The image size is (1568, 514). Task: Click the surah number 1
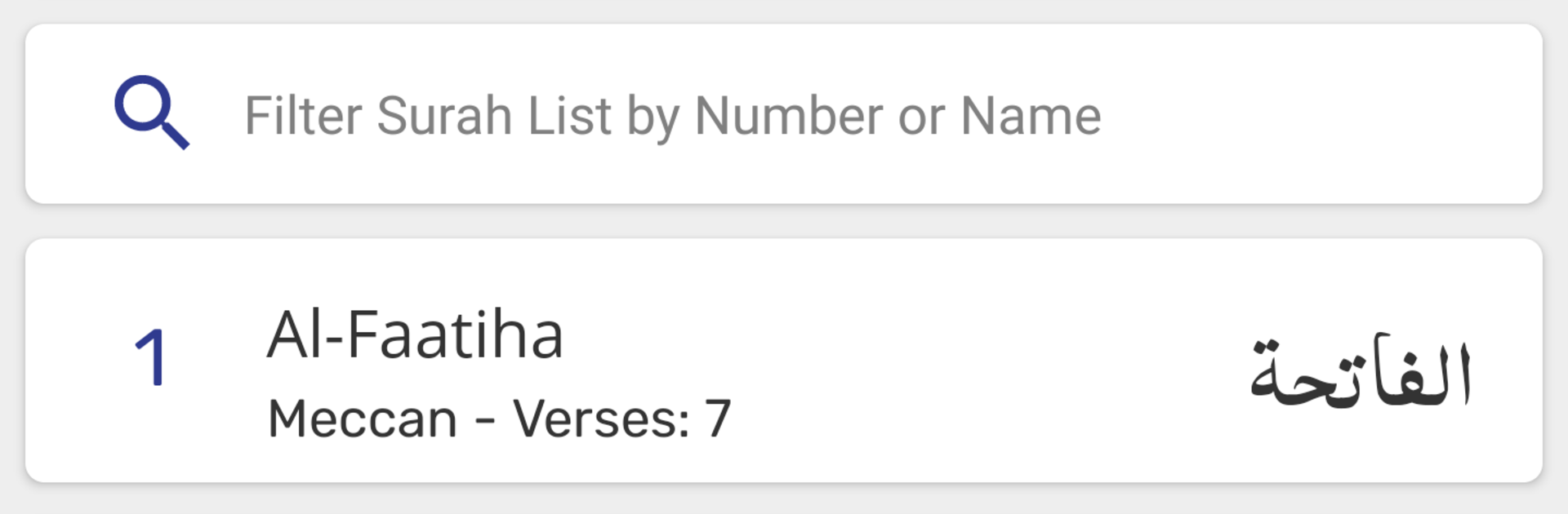(151, 359)
